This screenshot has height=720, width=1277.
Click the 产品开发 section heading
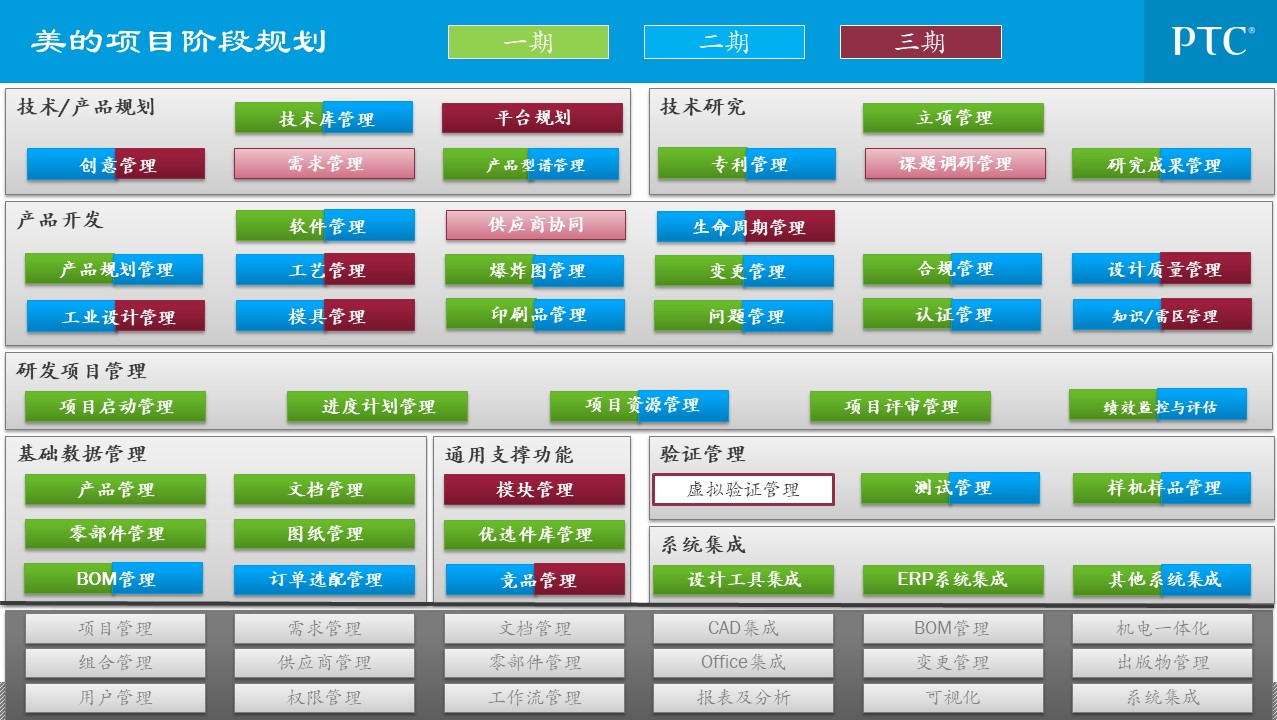coord(60,220)
